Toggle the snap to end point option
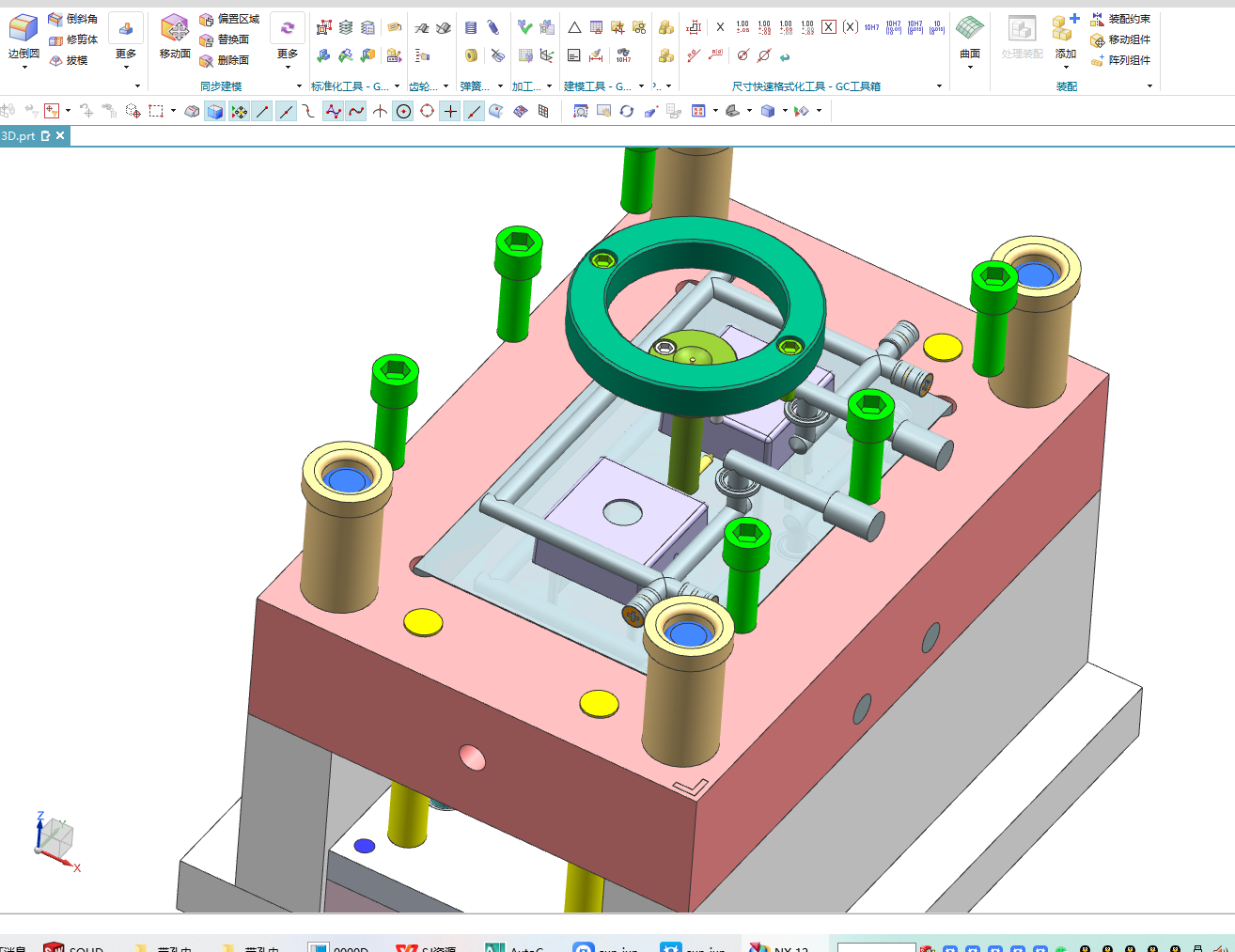The image size is (1235, 952). (262, 111)
